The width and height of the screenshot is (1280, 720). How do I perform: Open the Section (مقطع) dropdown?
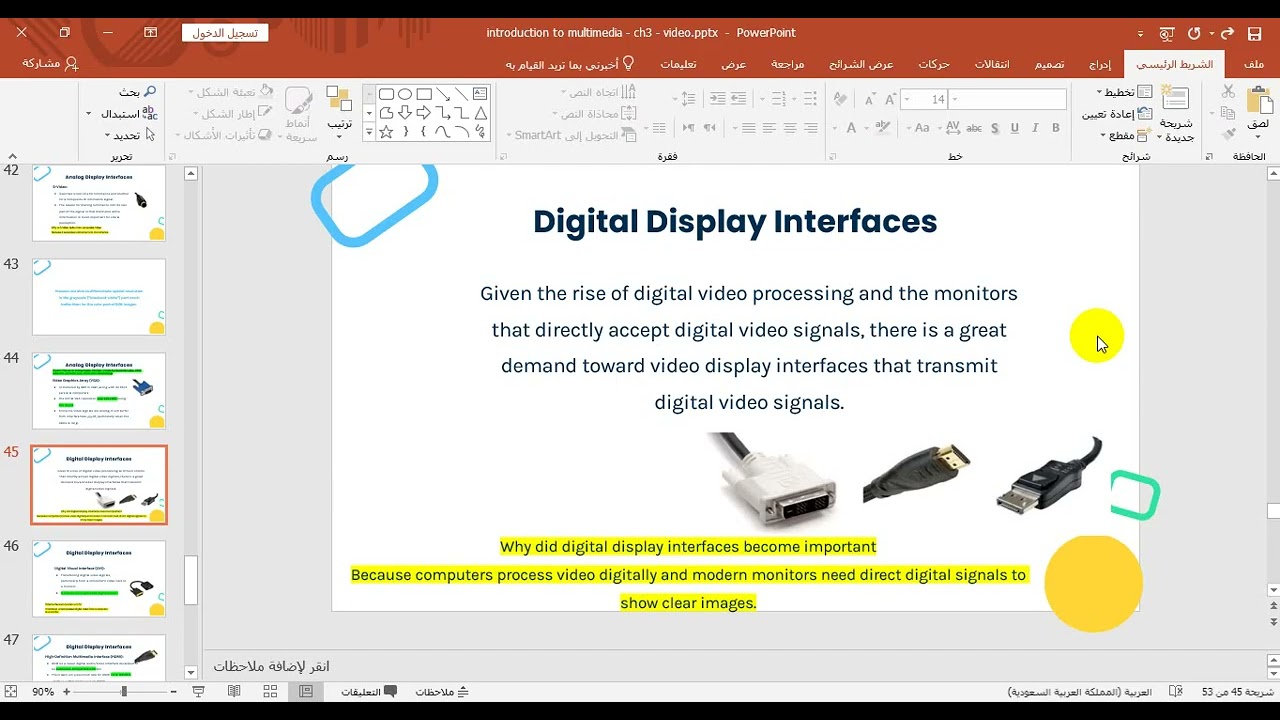click(x=1127, y=136)
